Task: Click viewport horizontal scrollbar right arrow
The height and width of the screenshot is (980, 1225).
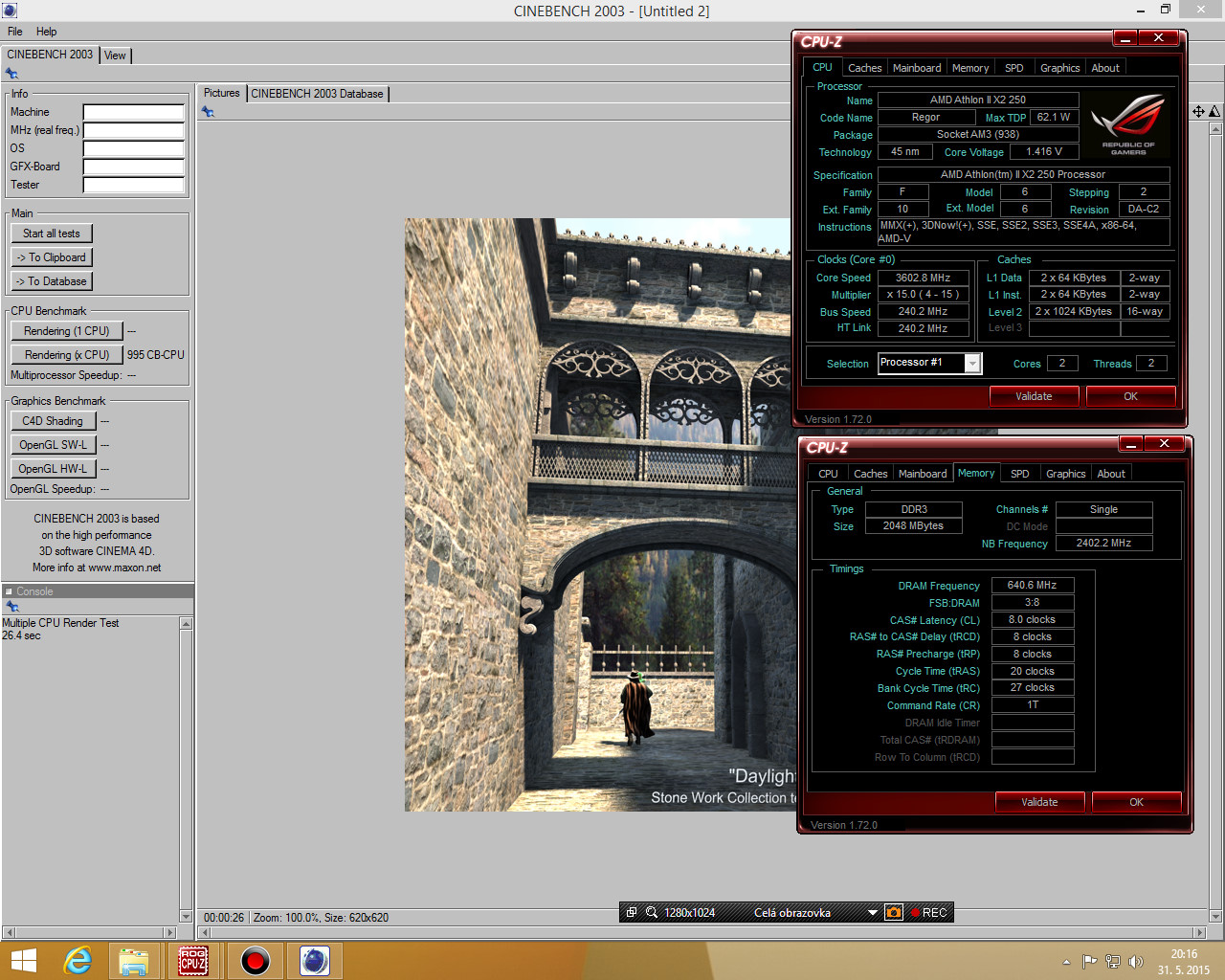Action: click(x=1199, y=932)
